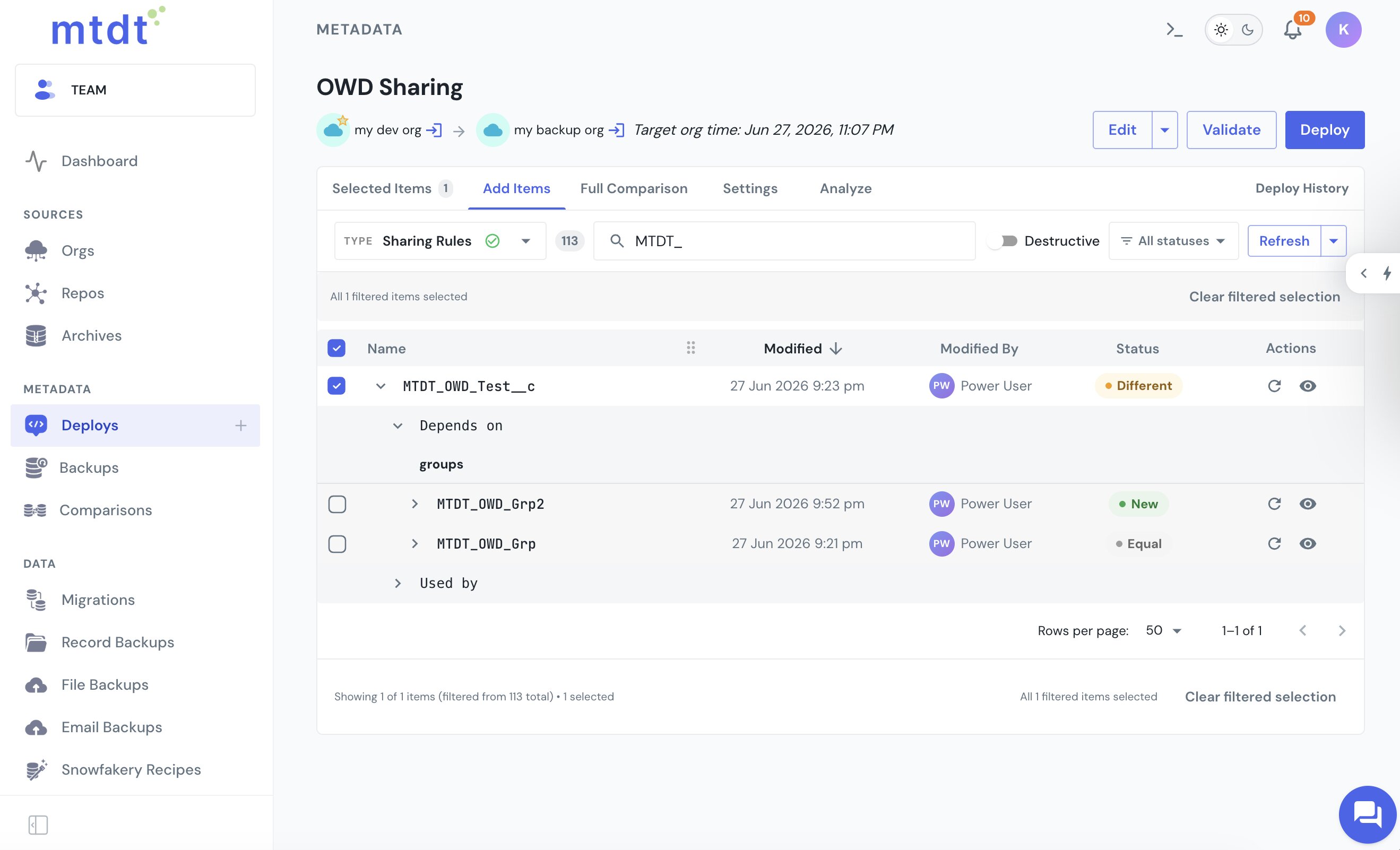1400x850 pixels.
Task: Refresh MTDT_OWD_Test__c item
Action: [x=1274, y=386]
